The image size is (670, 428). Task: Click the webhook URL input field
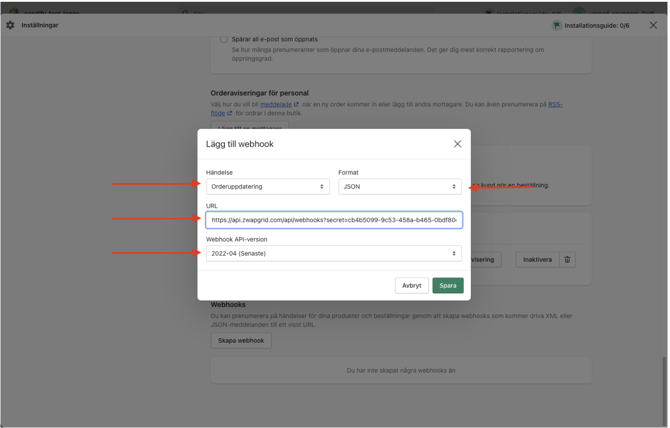333,220
